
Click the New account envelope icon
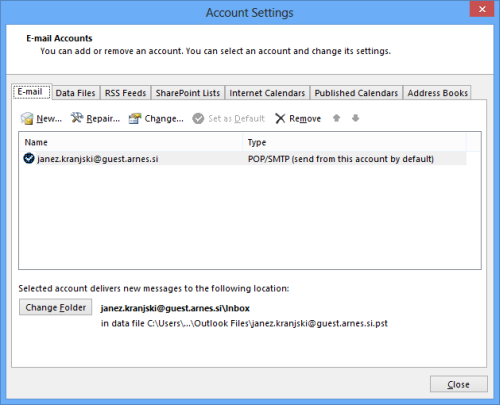click(x=27, y=118)
